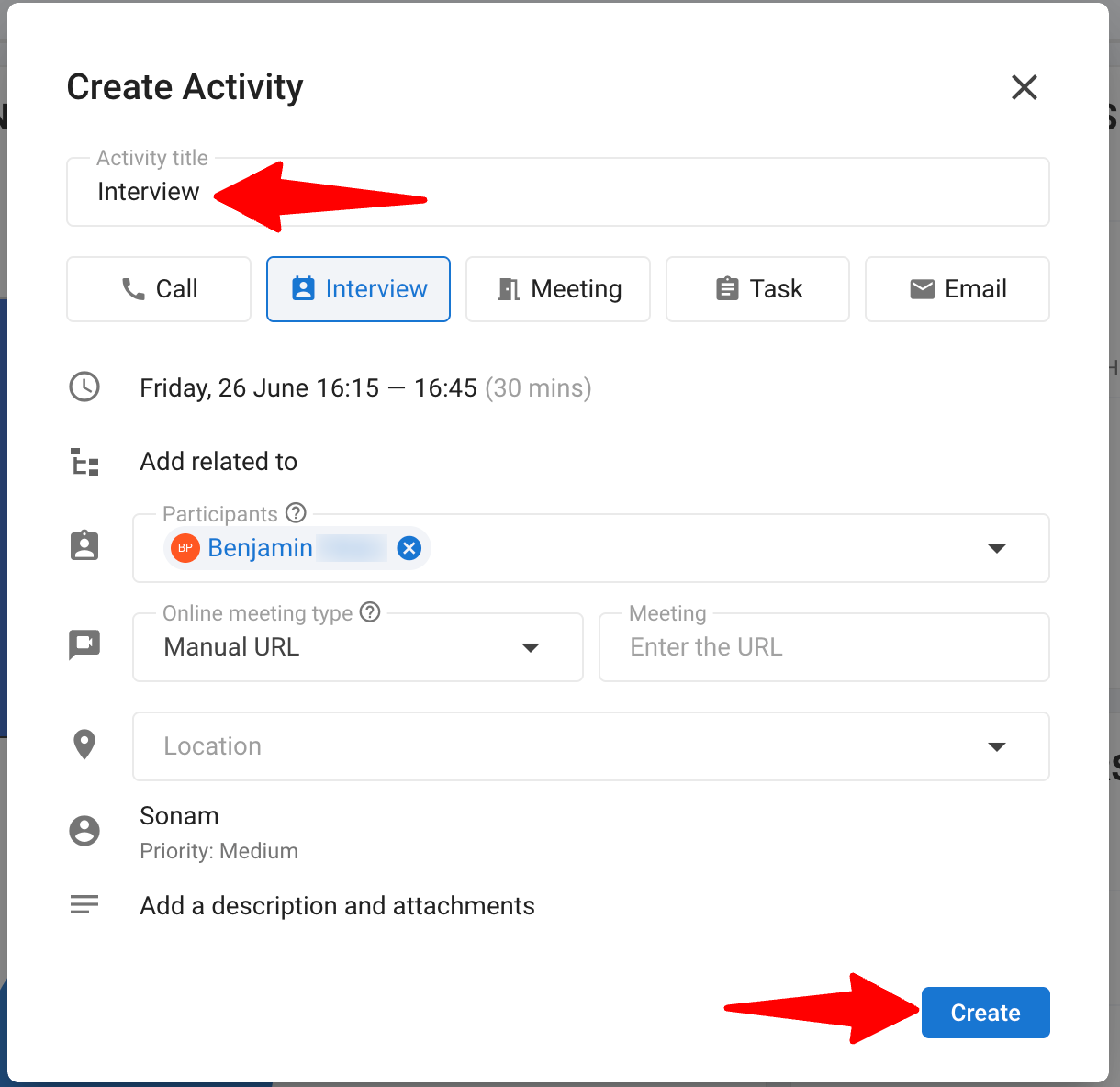Close the Create Activity dialog
Image resolution: width=1120 pixels, height=1087 pixels.
tap(1024, 87)
